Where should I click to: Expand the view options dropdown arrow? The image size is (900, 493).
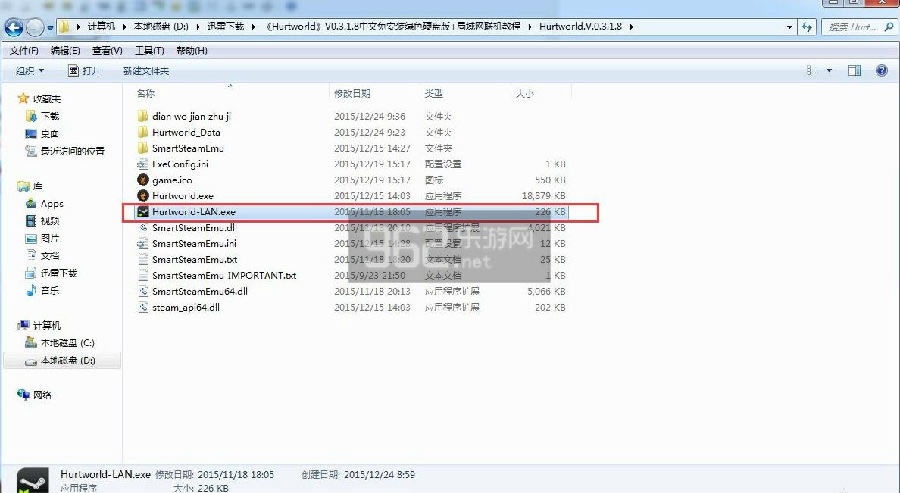point(829,71)
